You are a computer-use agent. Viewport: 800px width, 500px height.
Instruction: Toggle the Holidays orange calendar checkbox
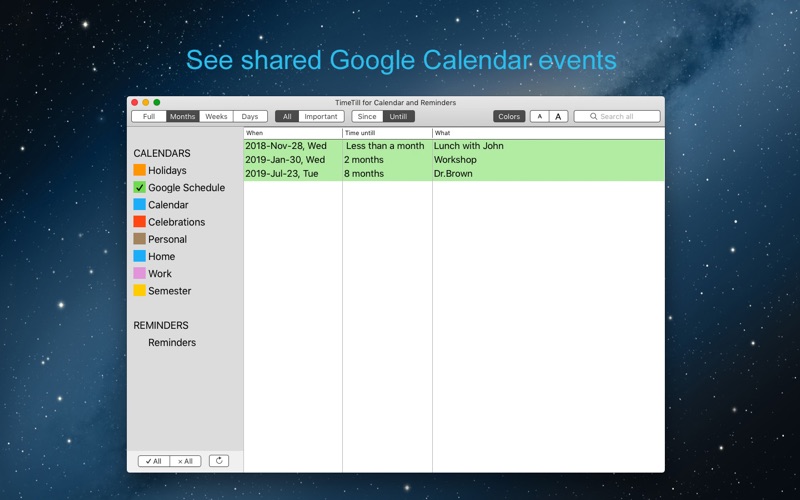[x=139, y=170]
